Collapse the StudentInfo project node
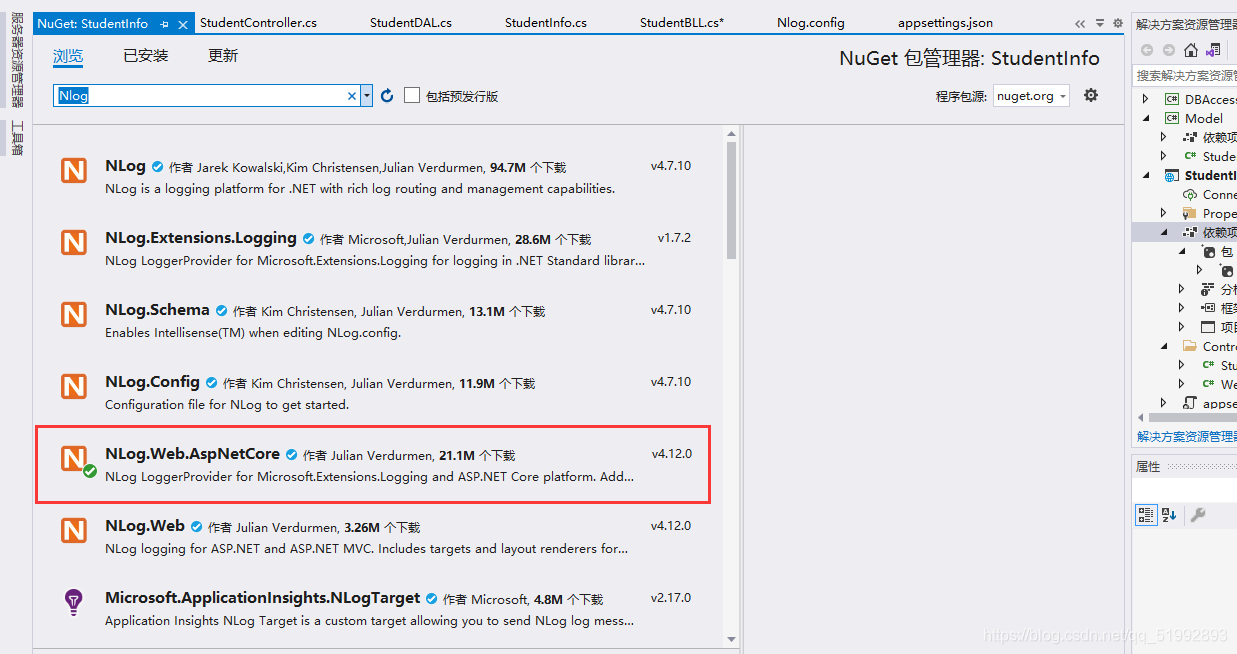Image resolution: width=1237 pixels, height=654 pixels. 1146,175
